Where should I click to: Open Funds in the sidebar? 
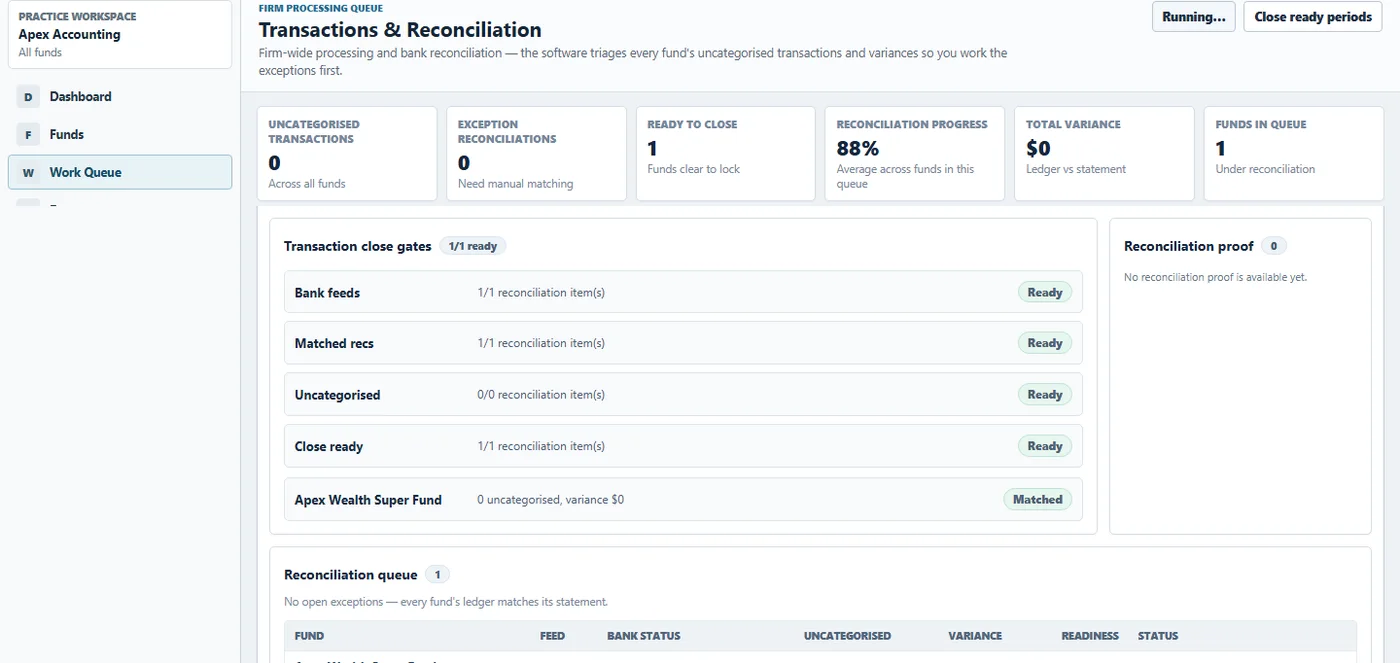(120, 134)
